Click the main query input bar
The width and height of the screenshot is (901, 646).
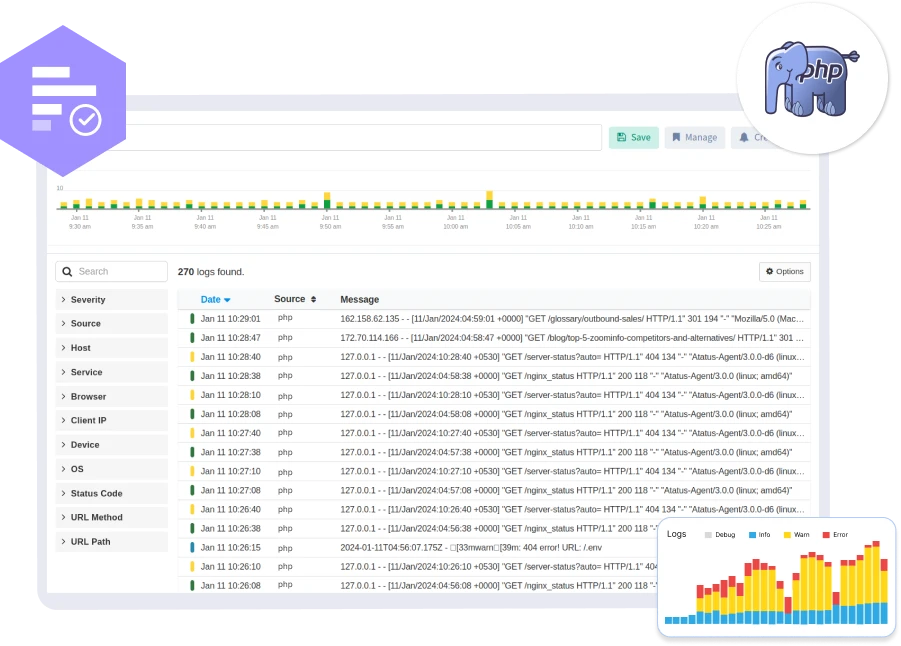(x=362, y=137)
